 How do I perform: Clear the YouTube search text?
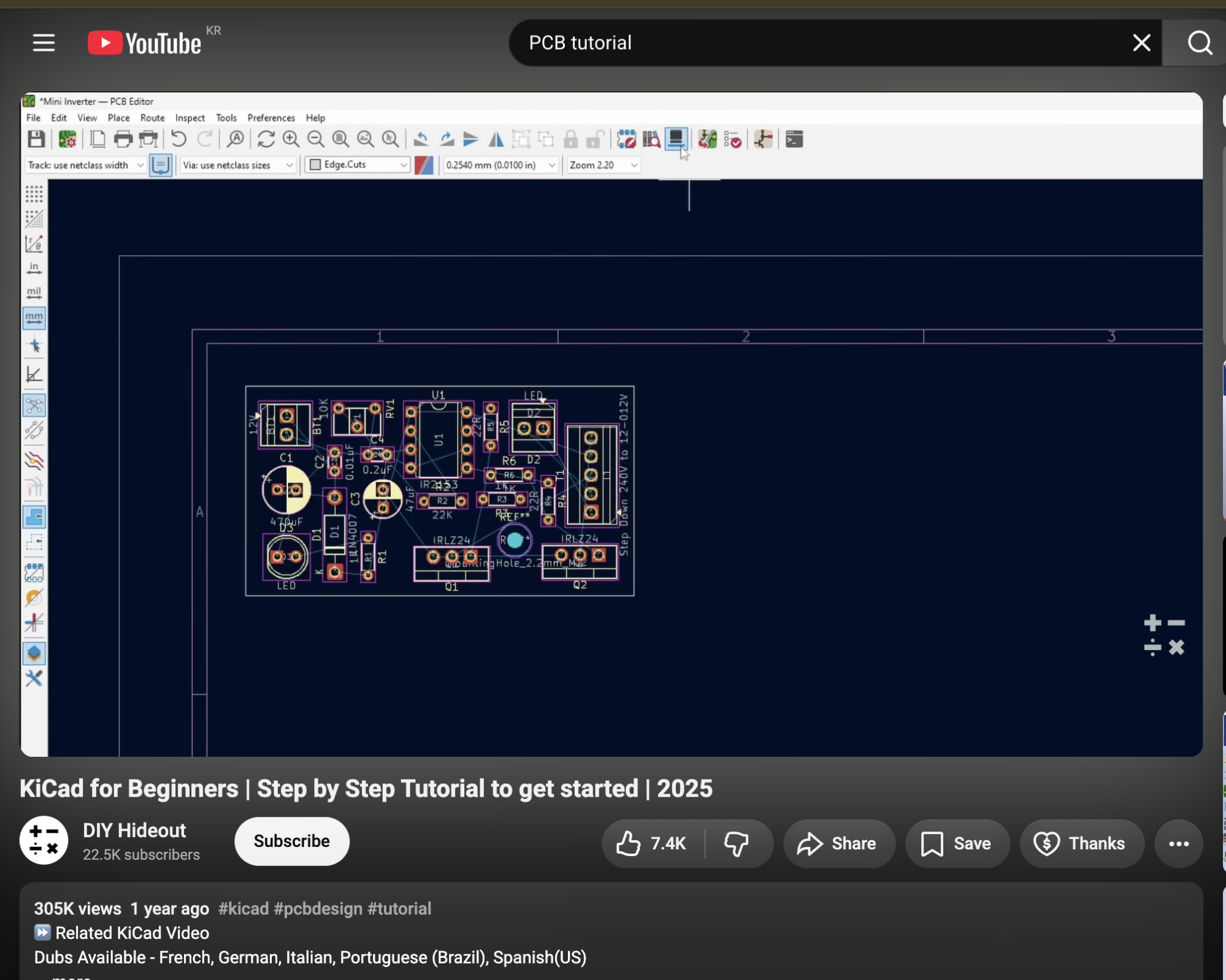[1141, 43]
